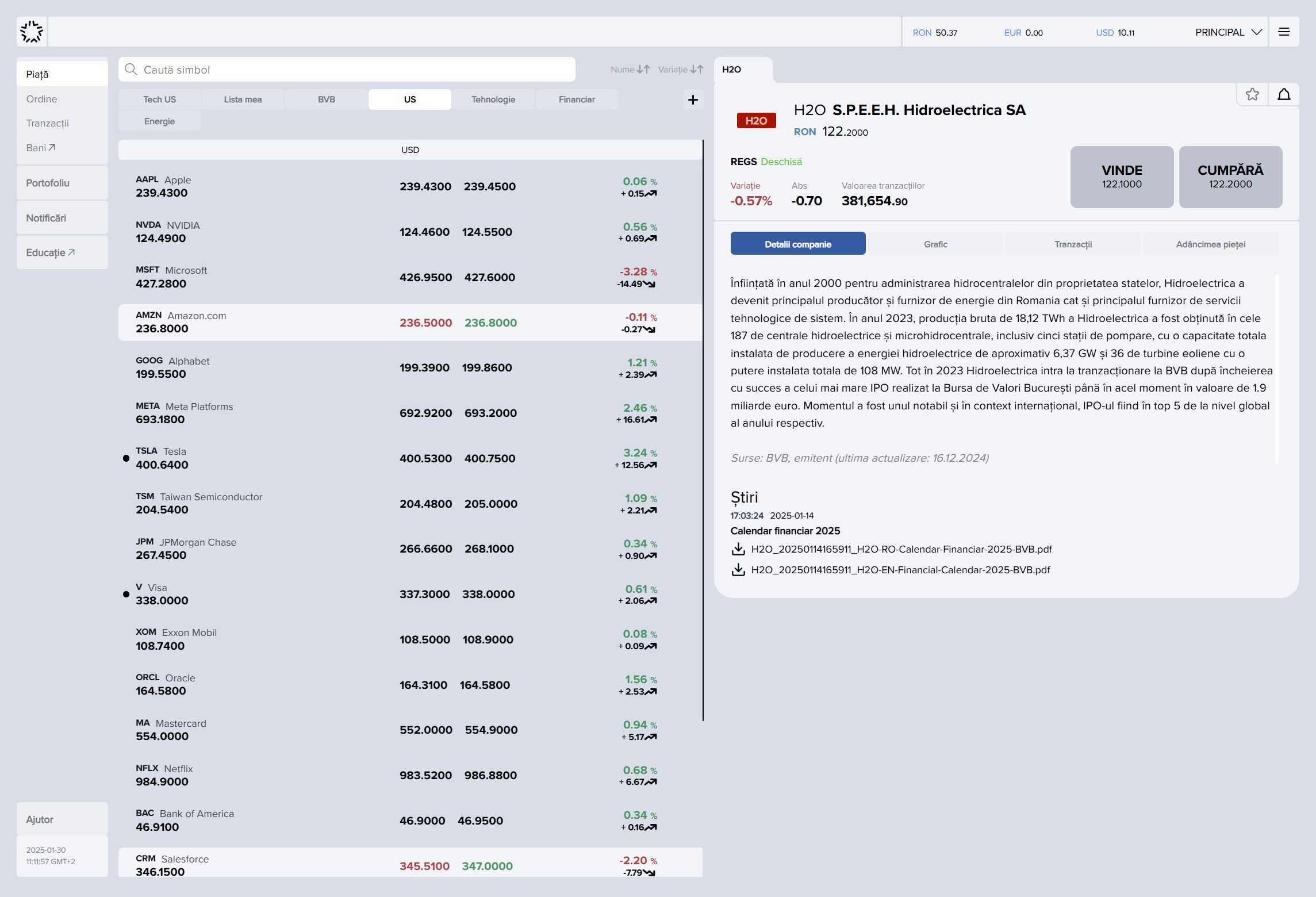The image size is (1316, 897).
Task: Focus the Caută simbol search field
Action: point(347,70)
